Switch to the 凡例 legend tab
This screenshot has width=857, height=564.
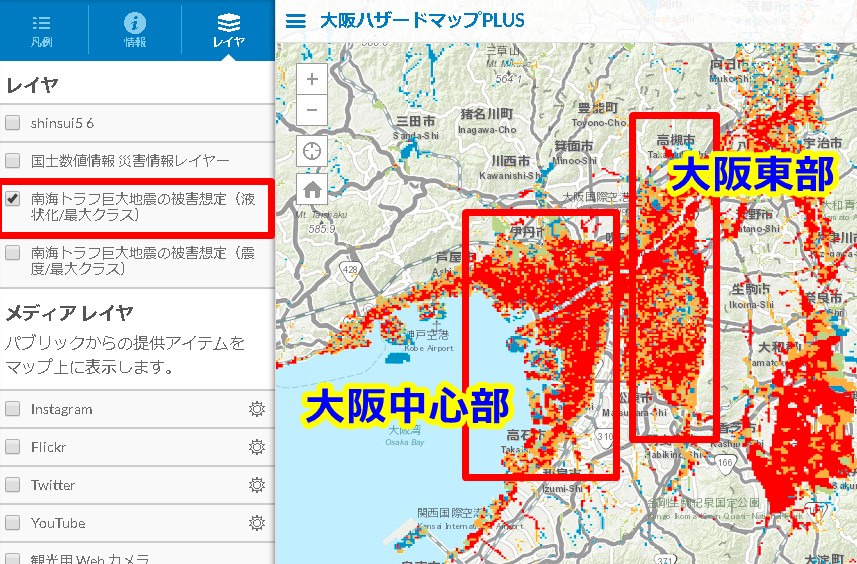[x=42, y=30]
